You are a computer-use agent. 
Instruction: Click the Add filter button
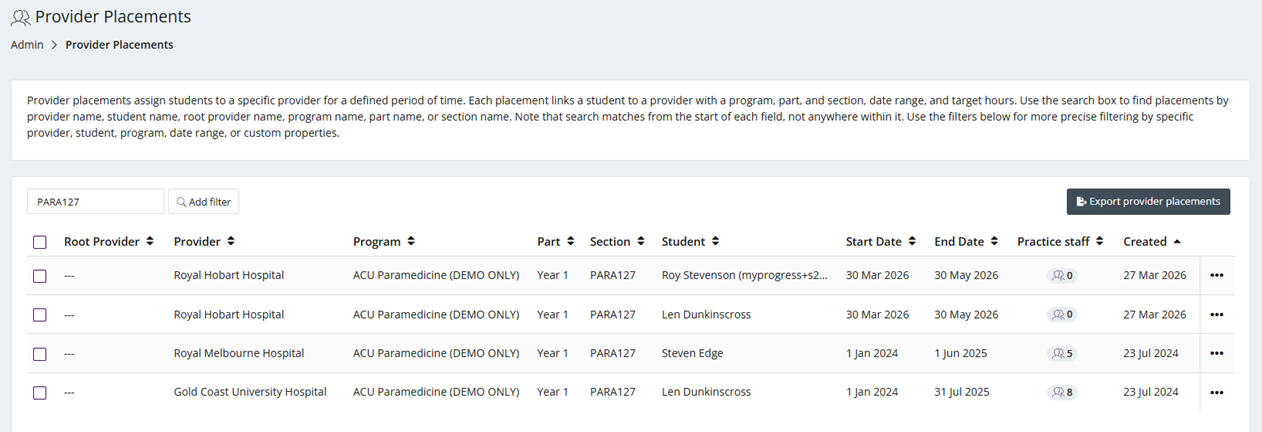point(203,202)
